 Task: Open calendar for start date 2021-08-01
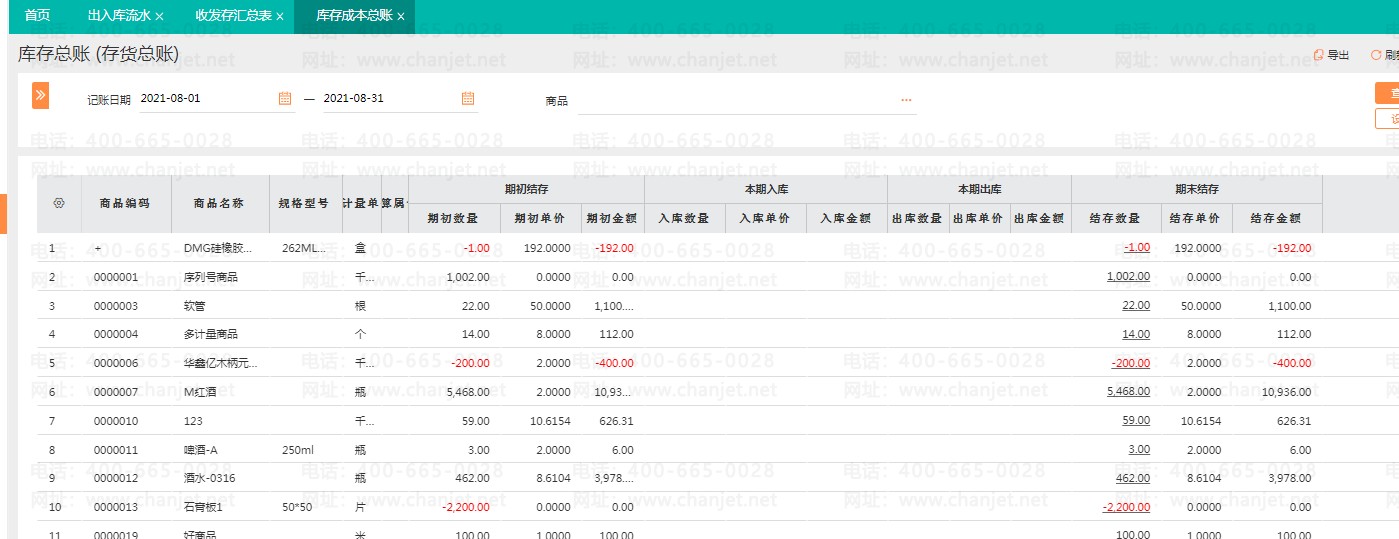pyautogui.click(x=285, y=98)
